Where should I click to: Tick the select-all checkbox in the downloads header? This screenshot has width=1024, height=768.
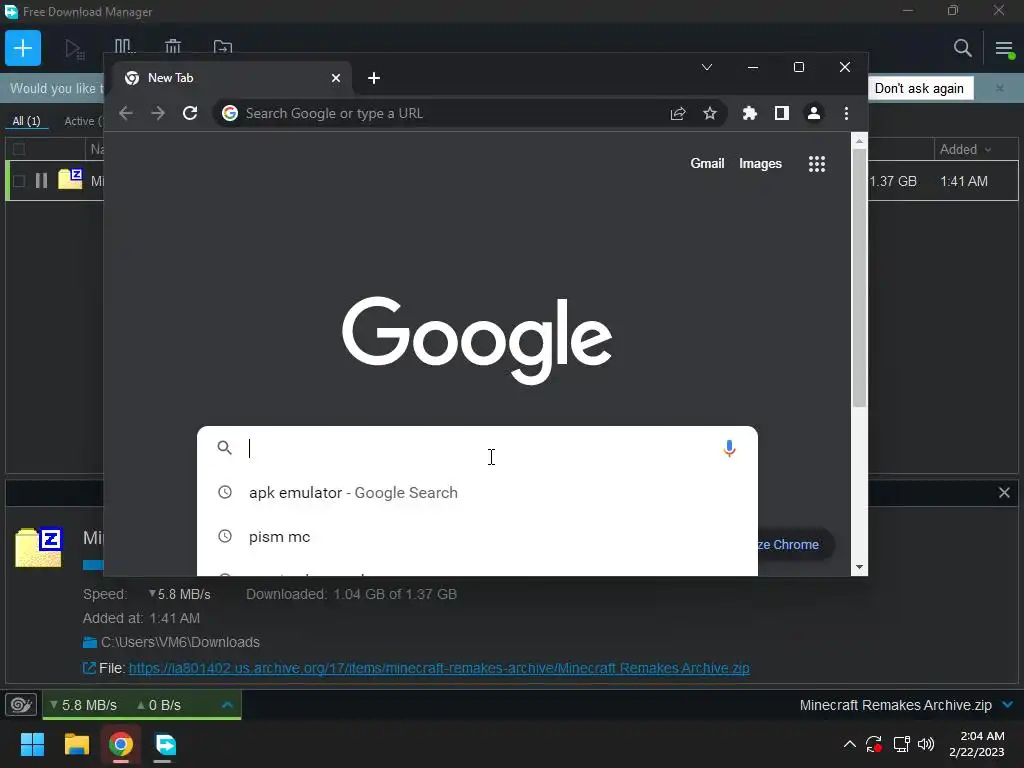19,149
